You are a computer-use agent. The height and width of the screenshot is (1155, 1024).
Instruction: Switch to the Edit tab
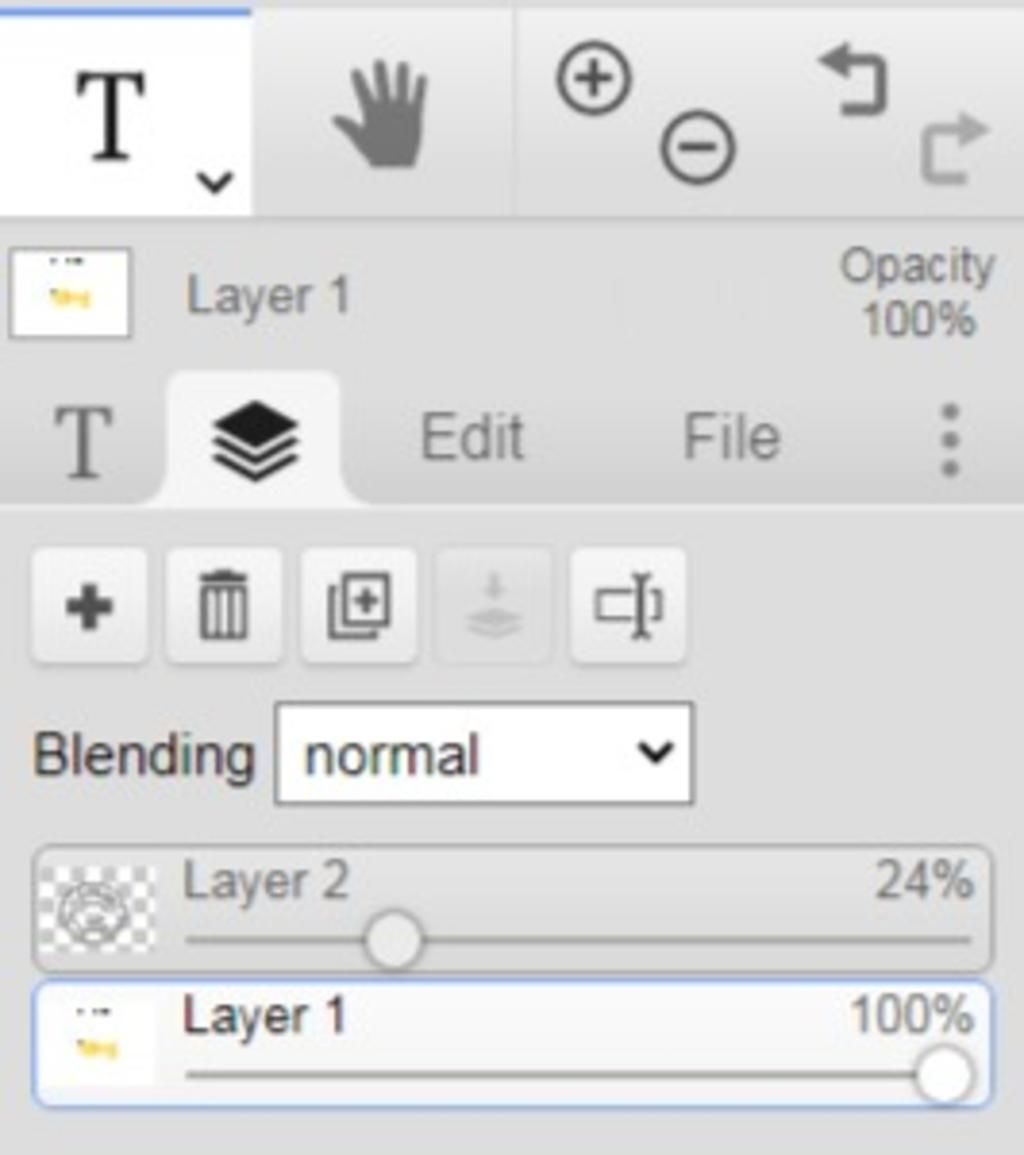click(472, 438)
